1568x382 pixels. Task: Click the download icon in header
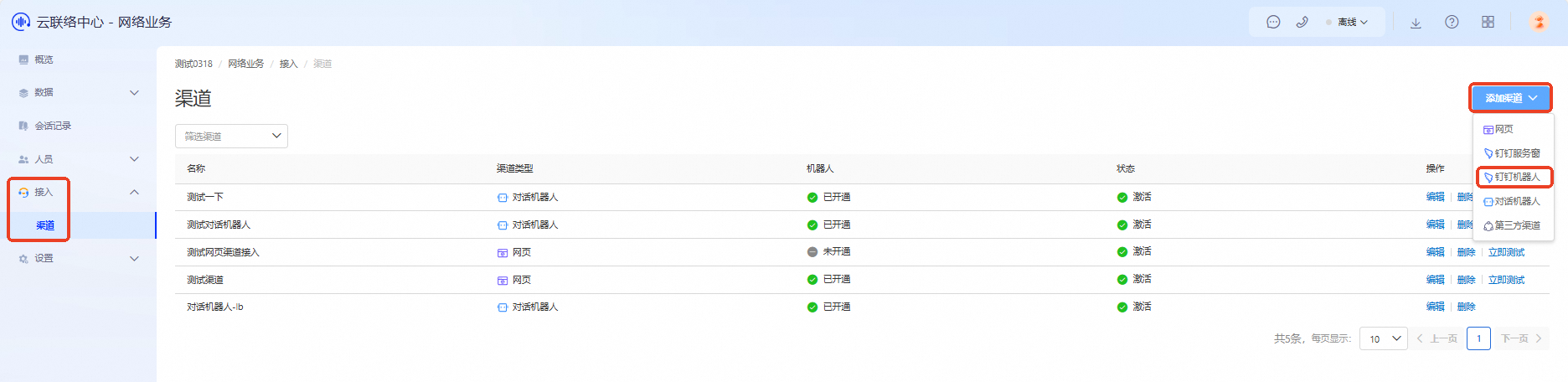(1416, 23)
